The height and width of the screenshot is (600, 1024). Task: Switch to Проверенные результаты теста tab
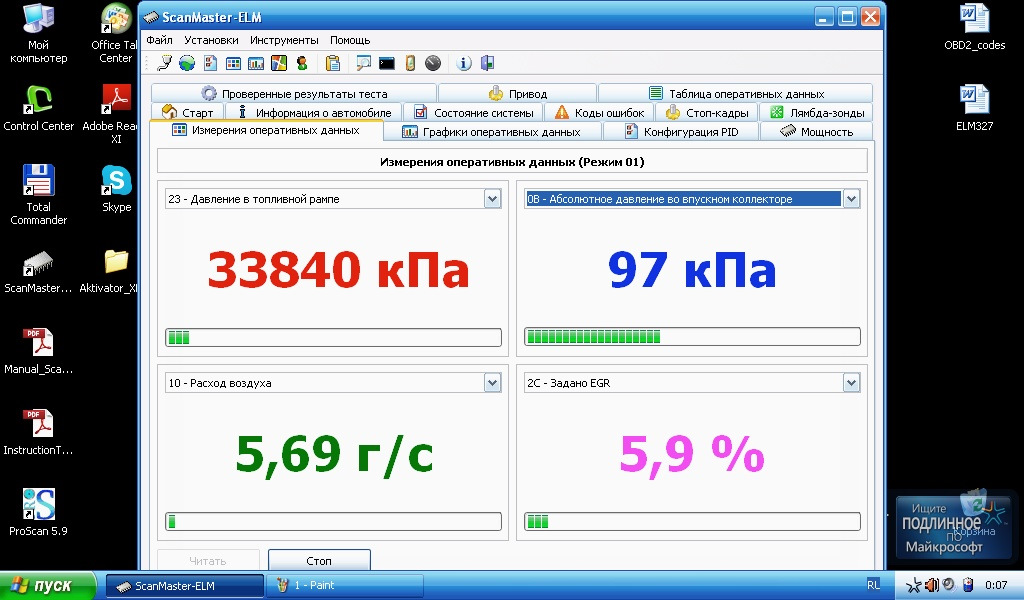point(294,93)
